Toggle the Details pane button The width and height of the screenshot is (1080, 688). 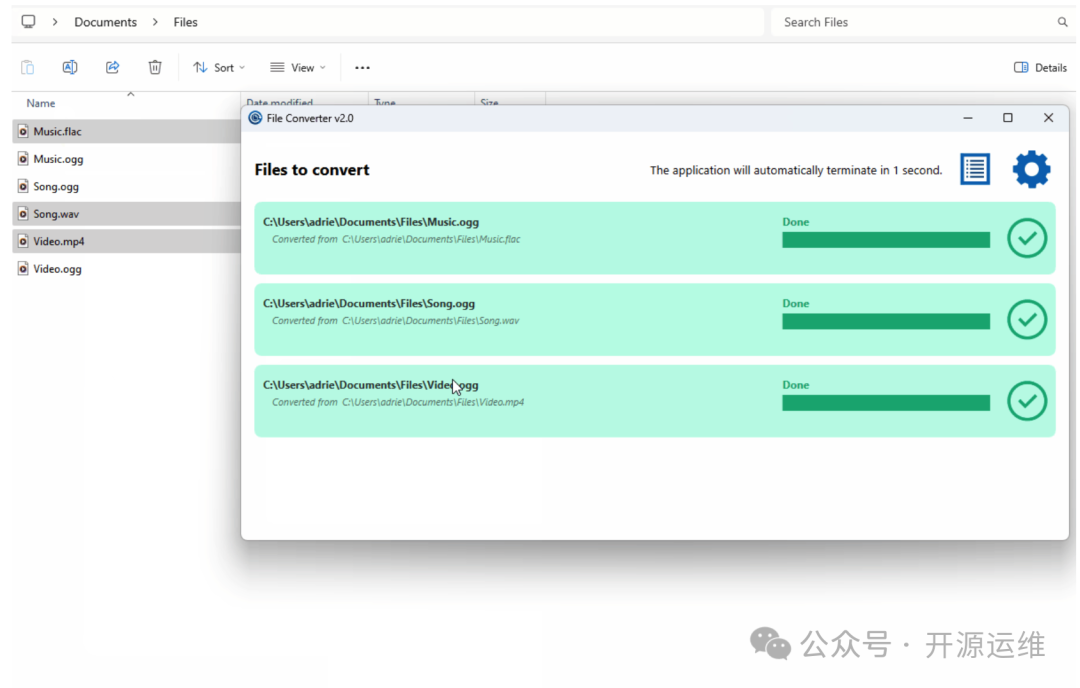tap(1040, 67)
